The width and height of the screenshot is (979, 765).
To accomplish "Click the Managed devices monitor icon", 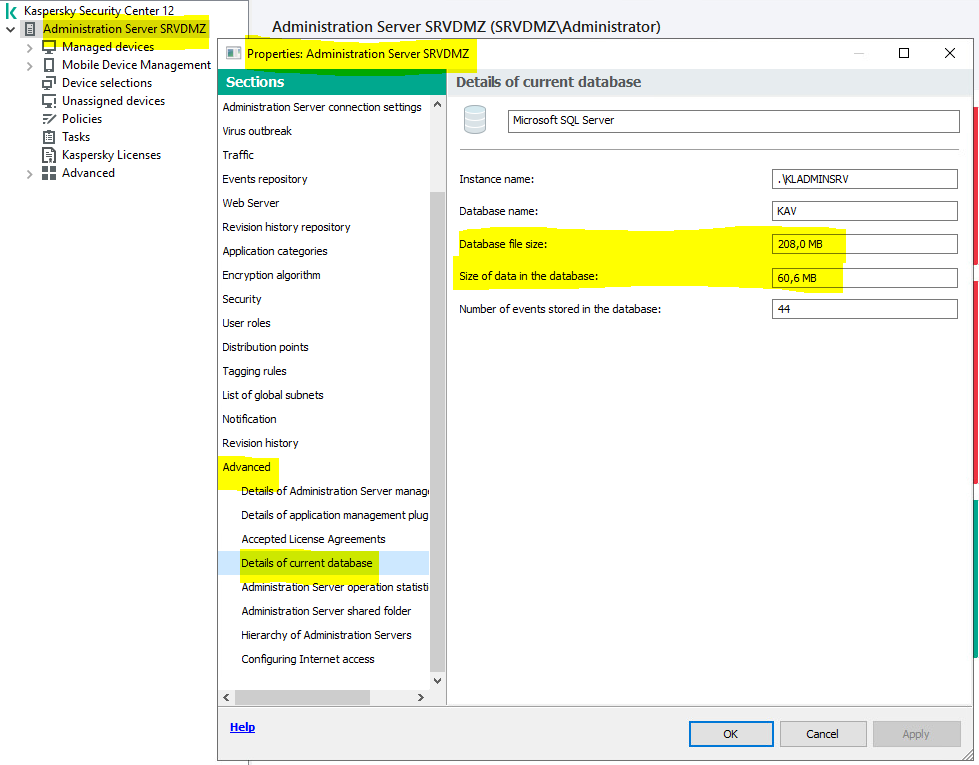I will pyautogui.click(x=49, y=47).
